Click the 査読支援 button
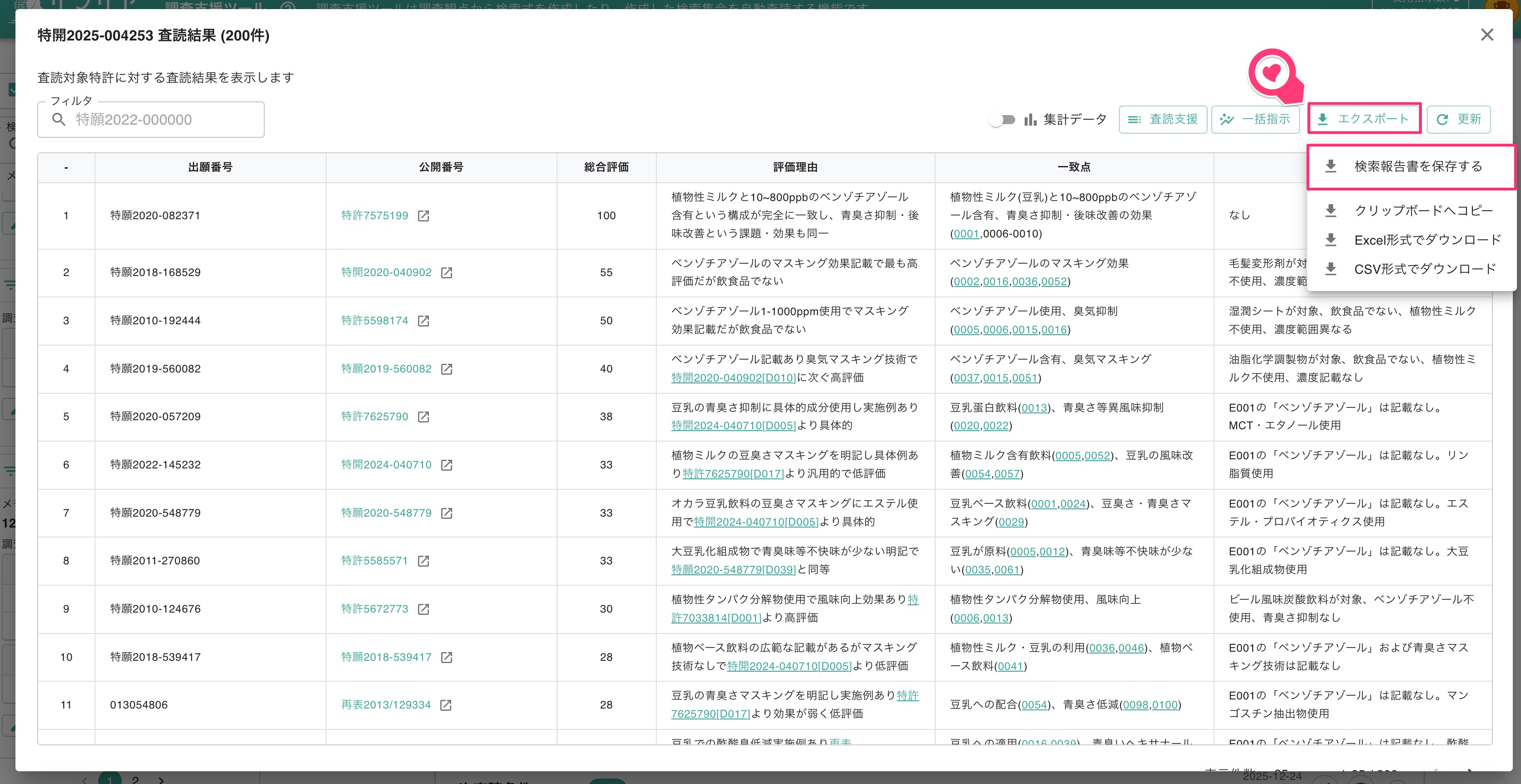 tap(1163, 119)
